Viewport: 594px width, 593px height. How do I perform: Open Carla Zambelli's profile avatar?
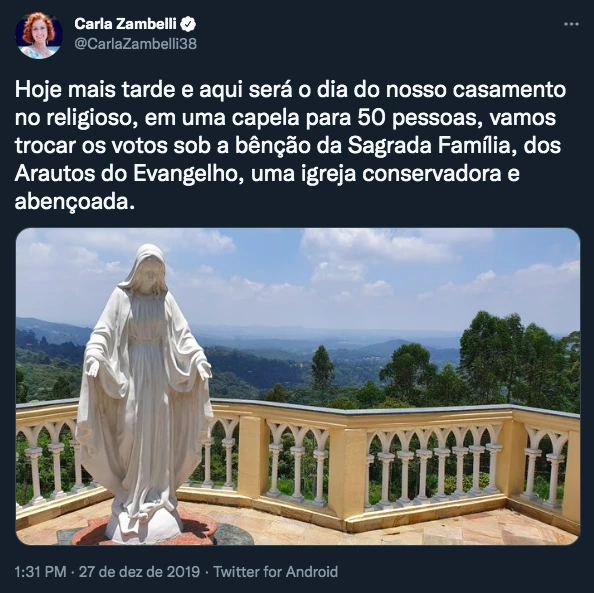coord(39,35)
